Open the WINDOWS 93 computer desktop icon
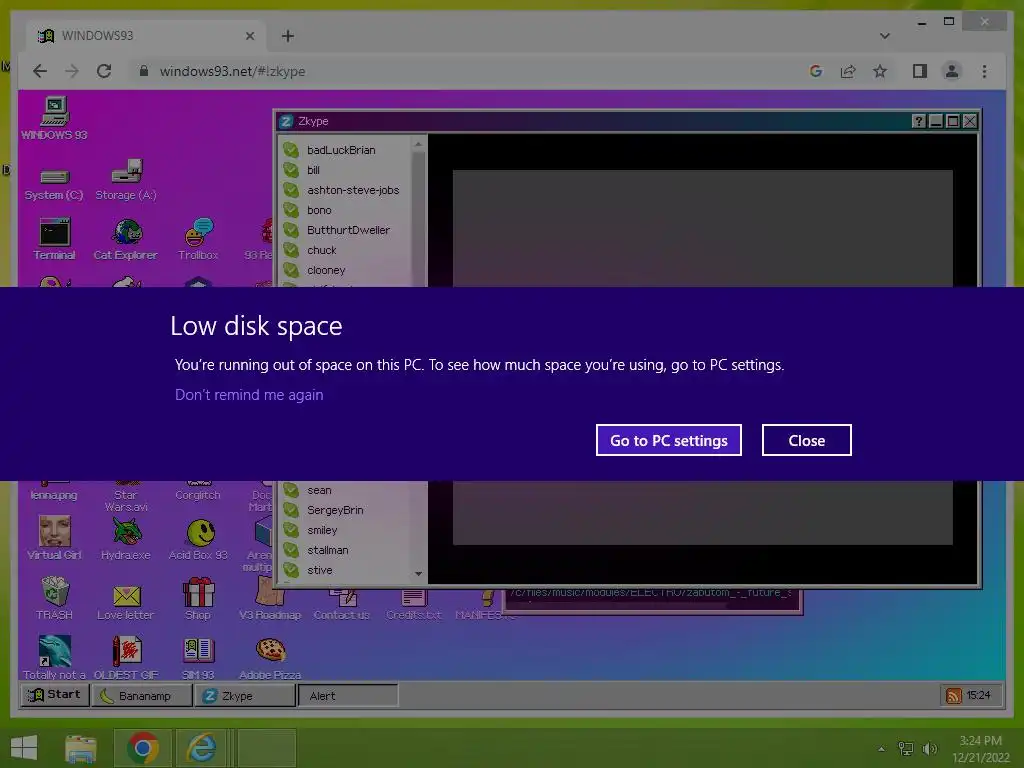This screenshot has width=1024, height=768. coord(54,118)
